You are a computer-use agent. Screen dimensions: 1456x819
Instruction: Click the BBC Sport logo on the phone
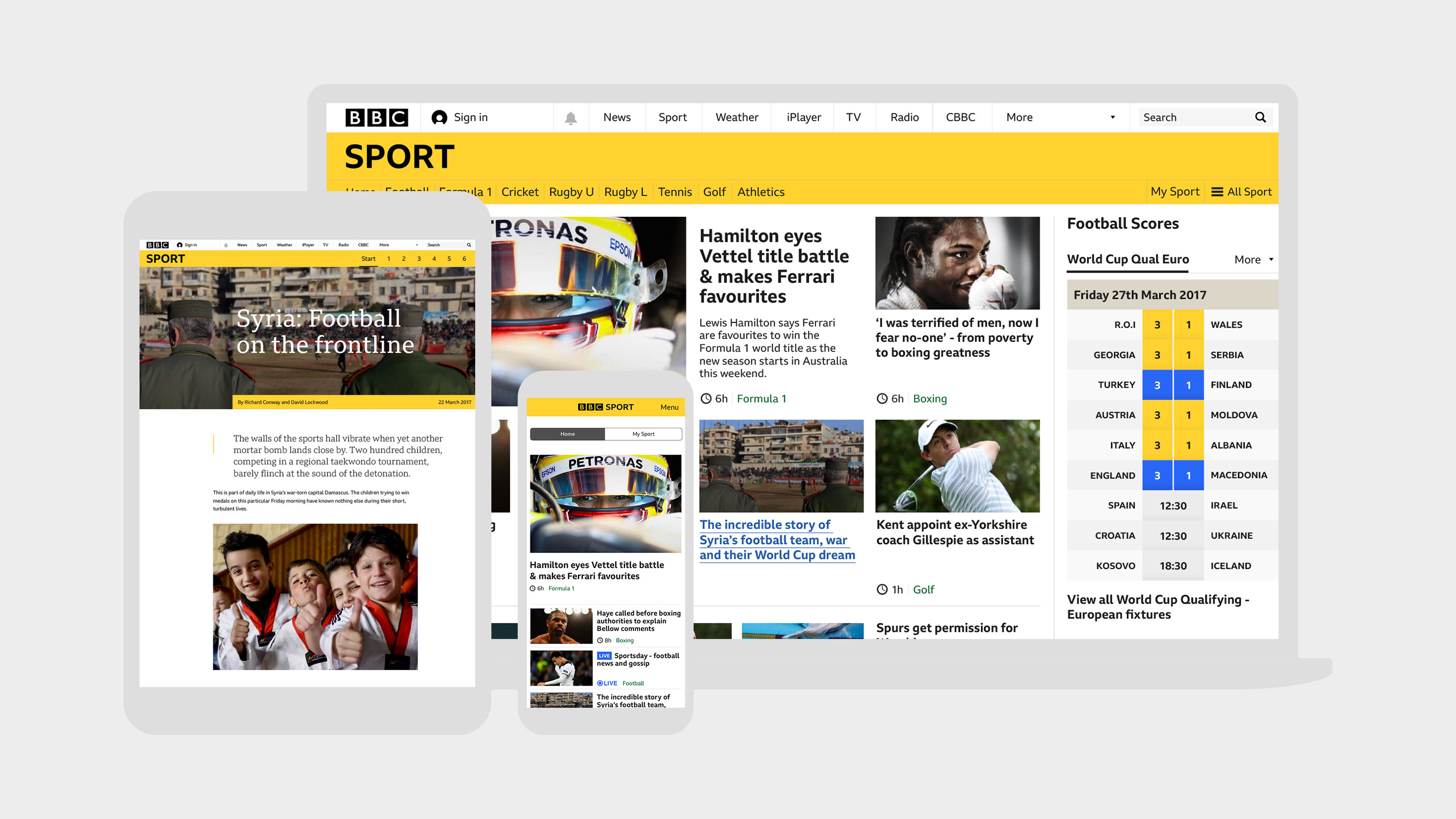coord(605,407)
